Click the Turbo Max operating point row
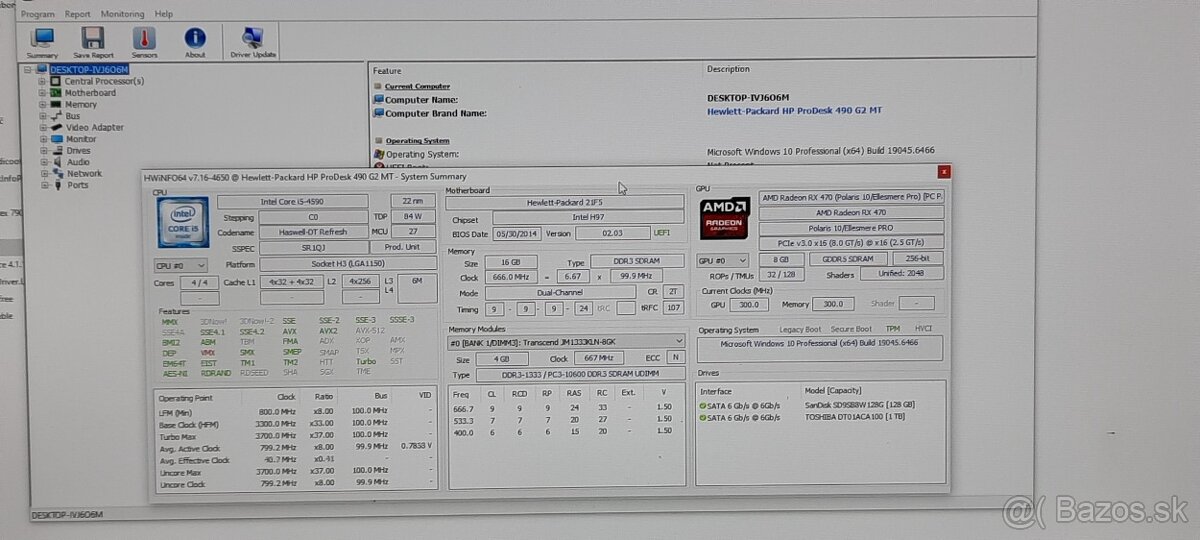1200x540 pixels. pos(296,435)
